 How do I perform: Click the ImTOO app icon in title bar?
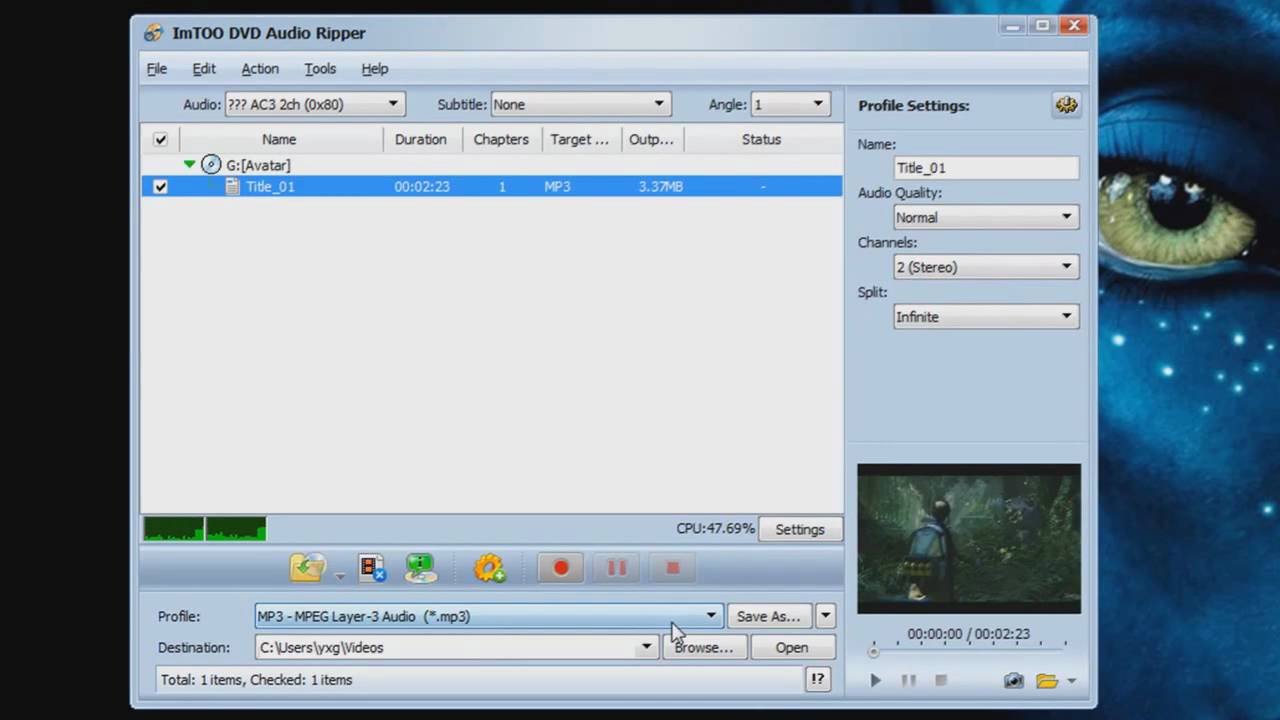152,33
